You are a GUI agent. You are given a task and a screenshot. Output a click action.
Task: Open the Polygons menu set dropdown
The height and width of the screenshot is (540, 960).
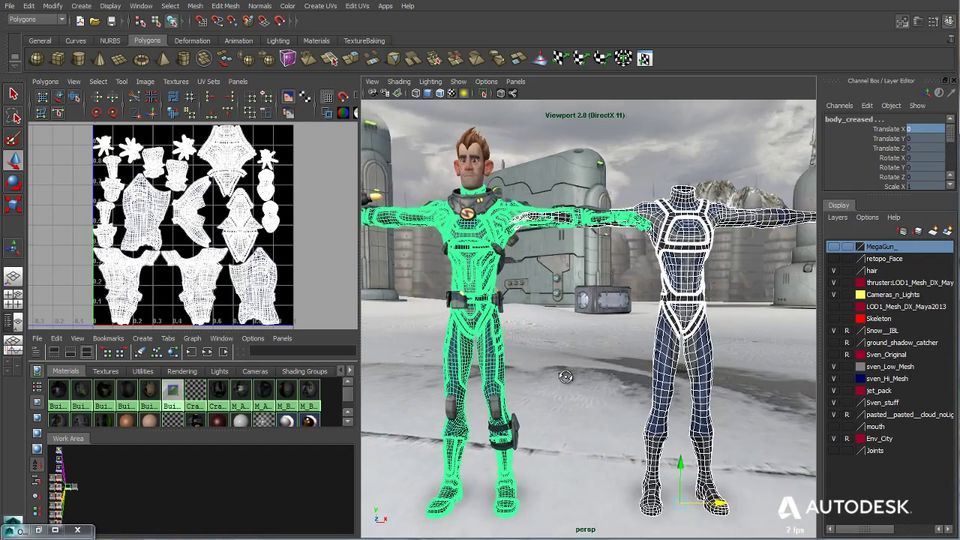[x=36, y=20]
